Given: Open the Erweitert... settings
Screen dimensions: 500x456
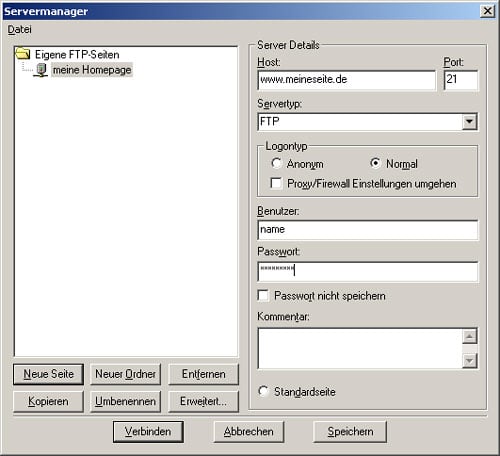Looking at the screenshot, I should 204,401.
